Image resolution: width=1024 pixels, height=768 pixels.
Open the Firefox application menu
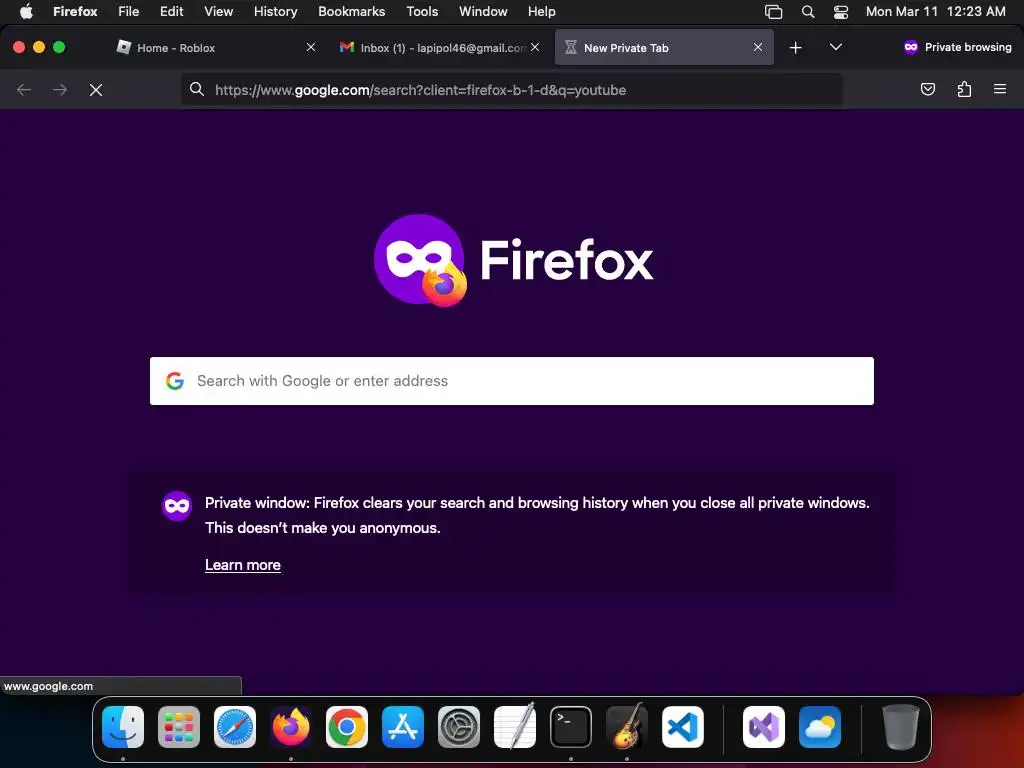click(75, 12)
